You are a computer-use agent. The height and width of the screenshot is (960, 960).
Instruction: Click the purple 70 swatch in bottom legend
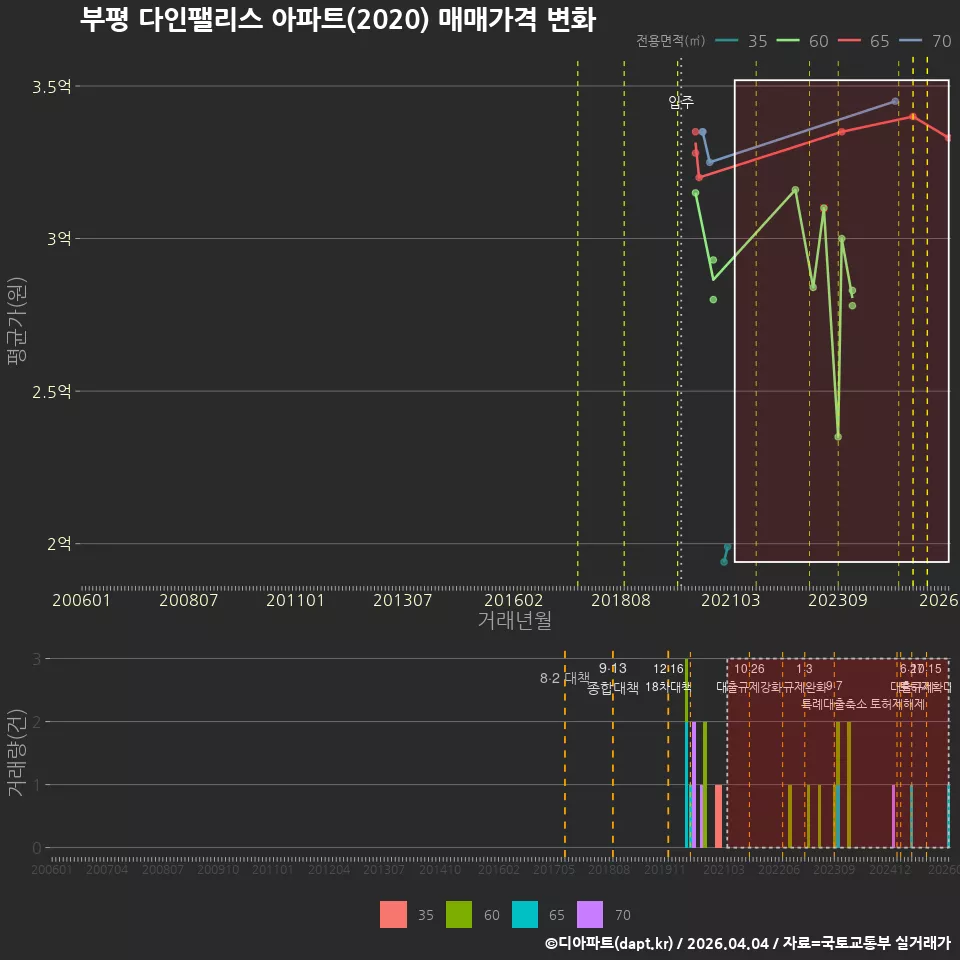(x=590, y=914)
